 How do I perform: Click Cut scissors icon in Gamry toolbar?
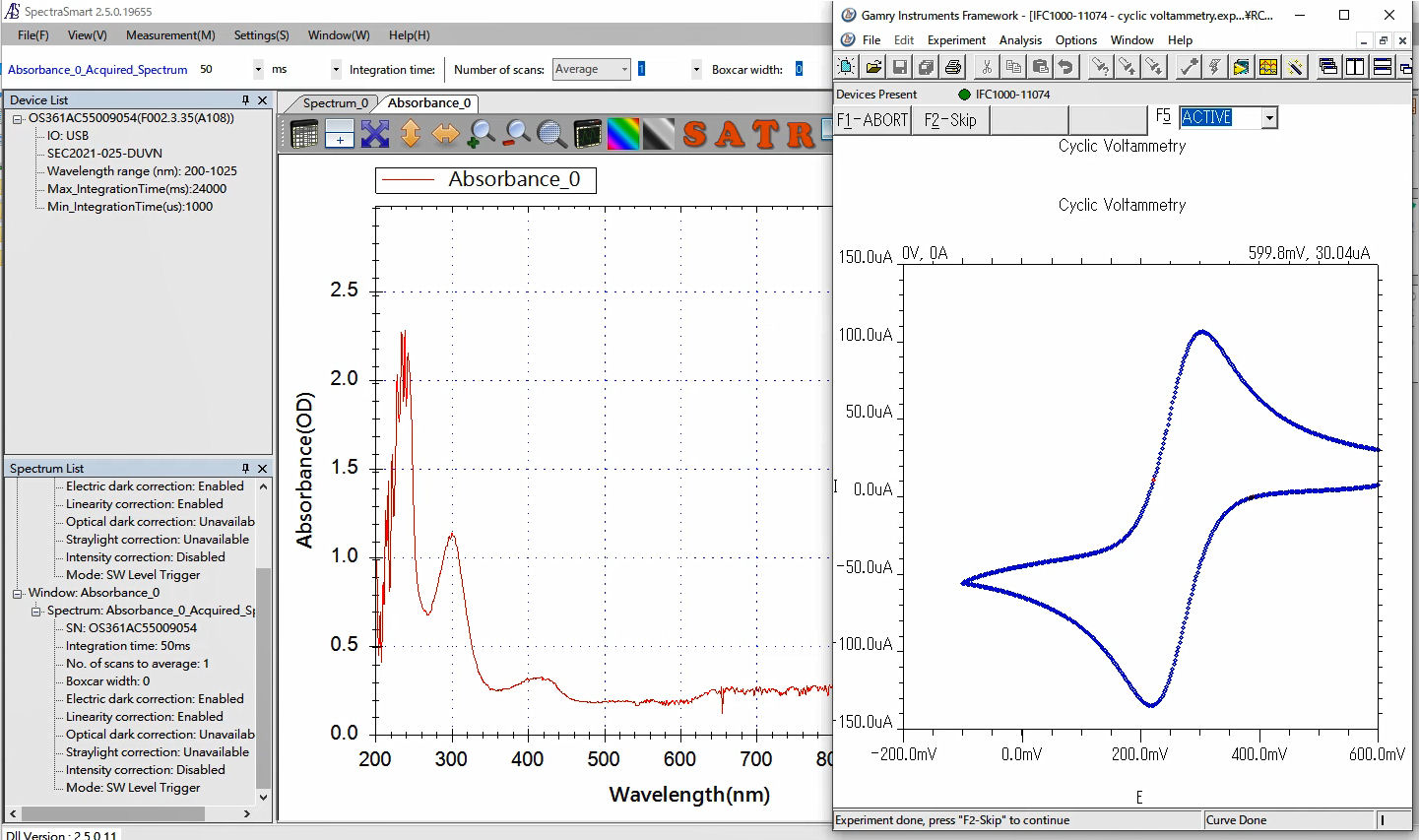point(987,67)
